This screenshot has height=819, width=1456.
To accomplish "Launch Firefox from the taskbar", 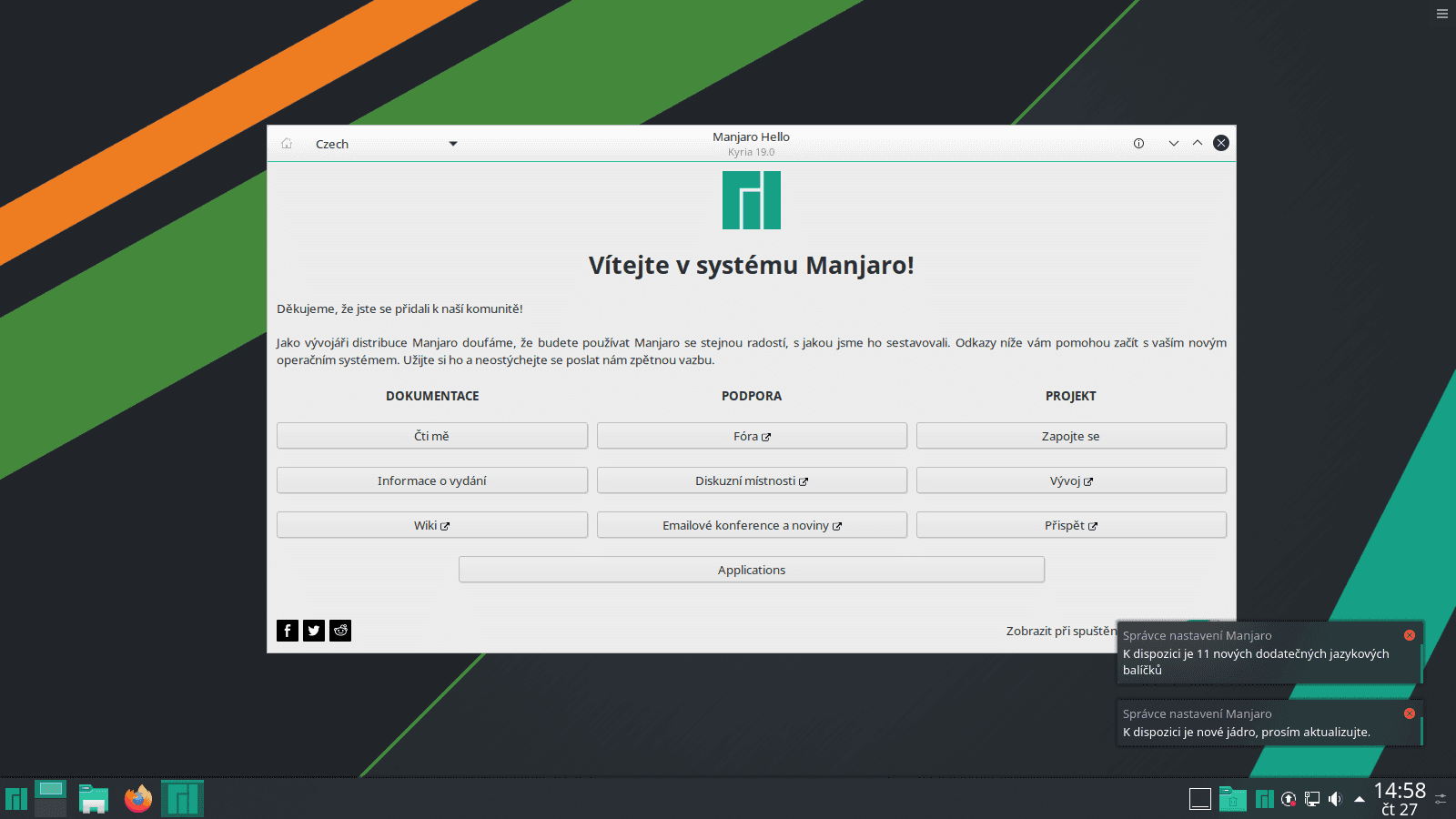I will pyautogui.click(x=137, y=798).
